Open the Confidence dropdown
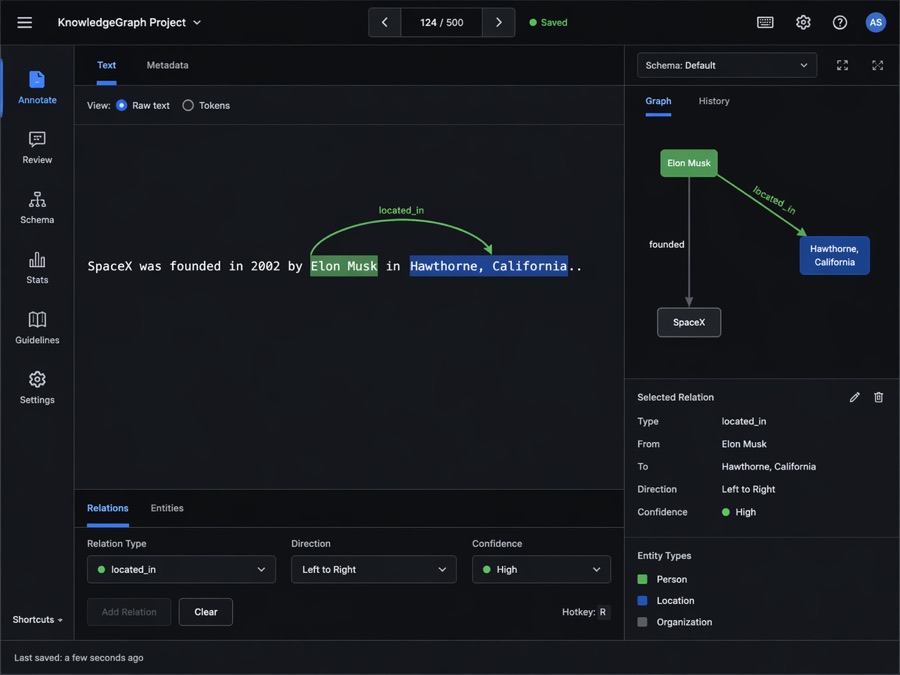Viewport: 900px width, 675px height. click(x=541, y=569)
